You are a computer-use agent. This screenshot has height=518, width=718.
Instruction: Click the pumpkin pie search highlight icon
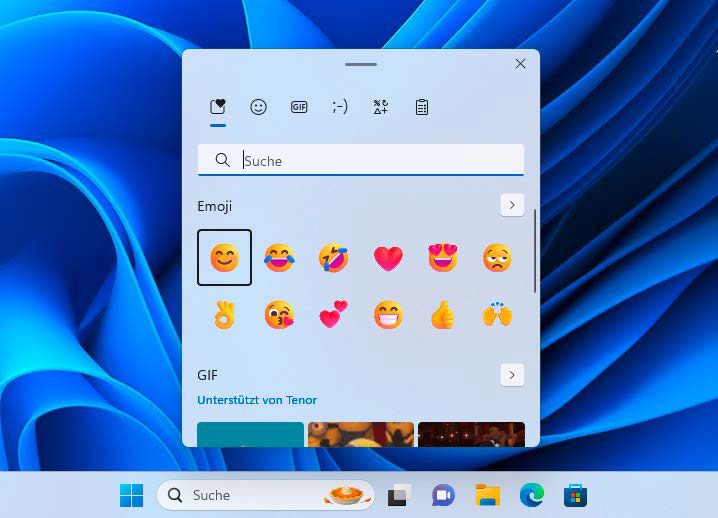tap(346, 495)
